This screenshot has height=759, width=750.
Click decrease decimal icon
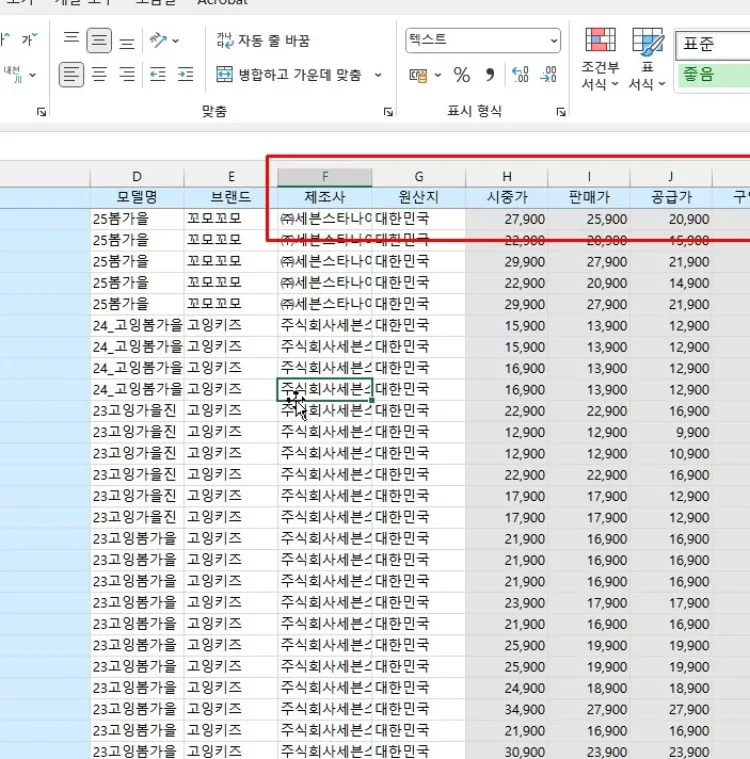point(548,75)
